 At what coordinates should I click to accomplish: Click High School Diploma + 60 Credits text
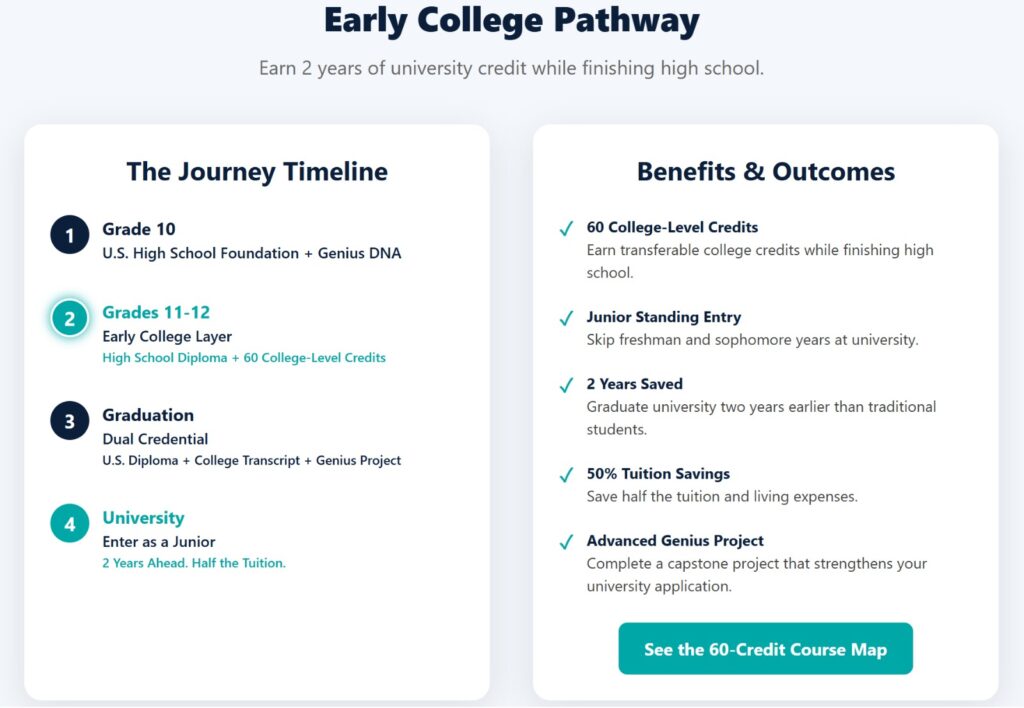244,358
